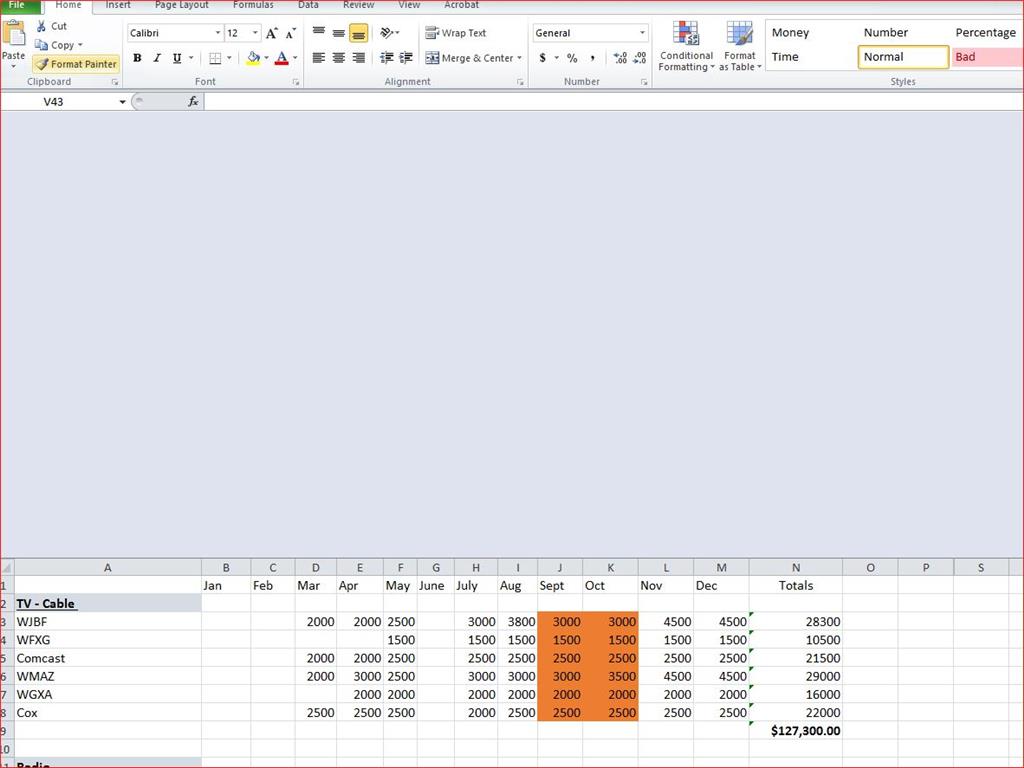Expand the Name Box V43 dropdown
Screen dimensions: 1024x768
pos(122,102)
